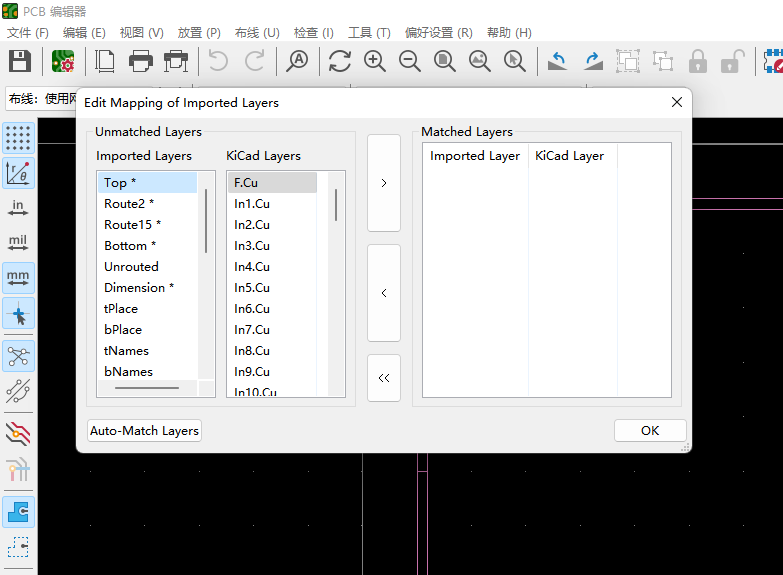The image size is (783, 575).
Task: Click the Print icon
Action: pos(141,61)
